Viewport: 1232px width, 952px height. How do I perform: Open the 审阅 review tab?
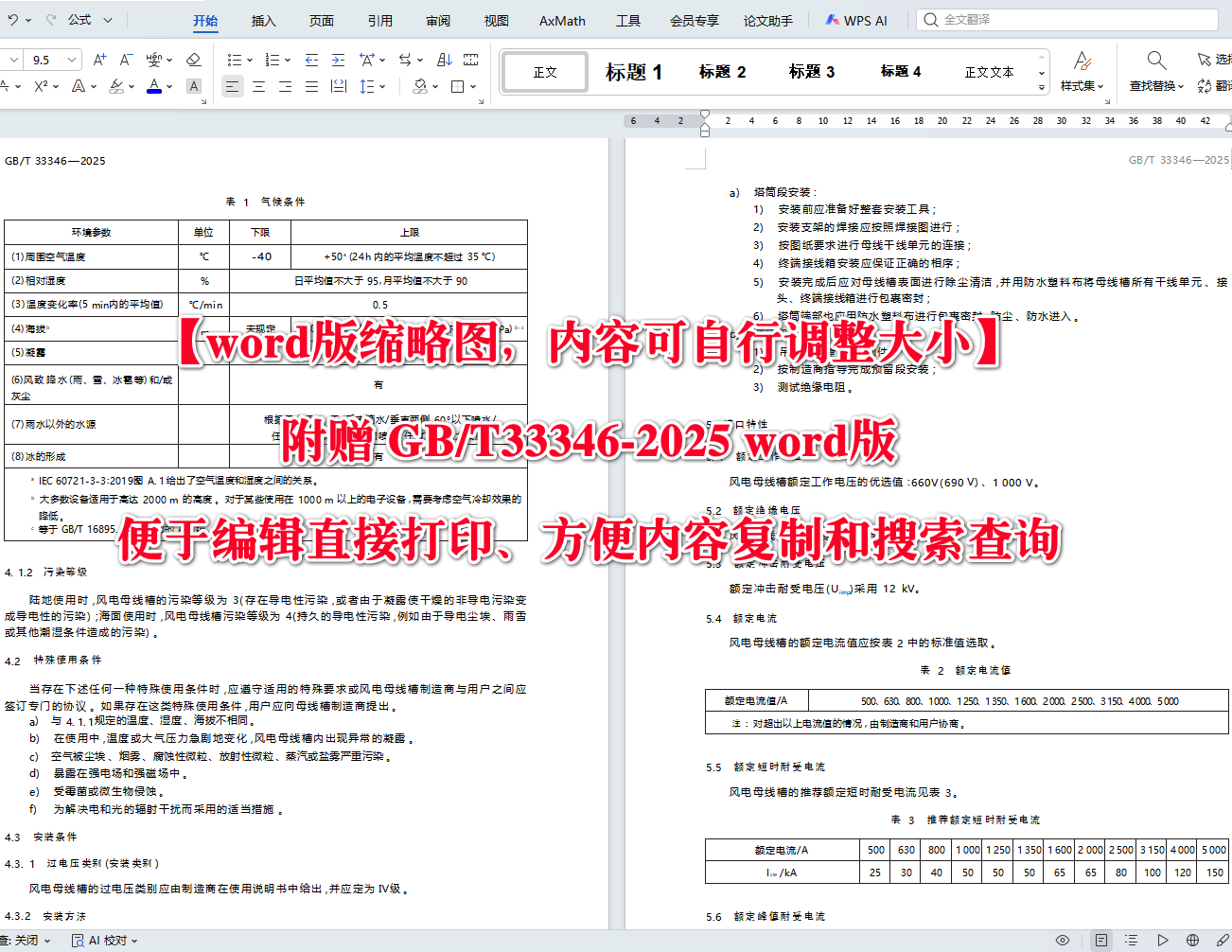tap(437, 20)
